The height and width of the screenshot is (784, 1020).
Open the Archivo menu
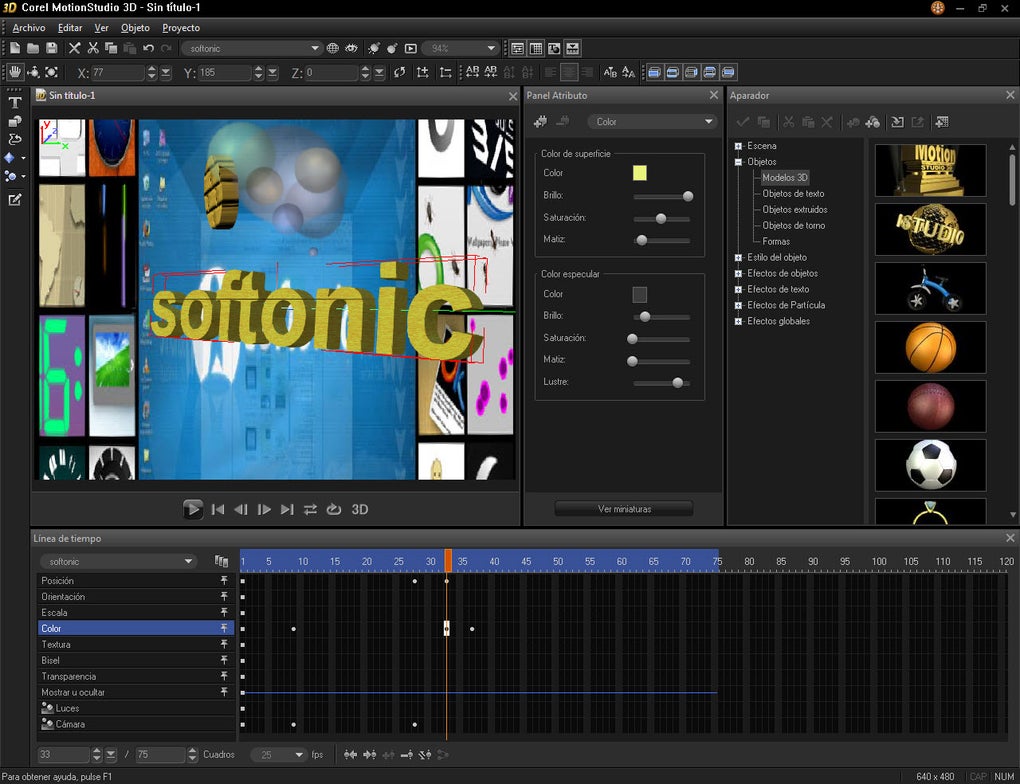pyautogui.click(x=28, y=28)
